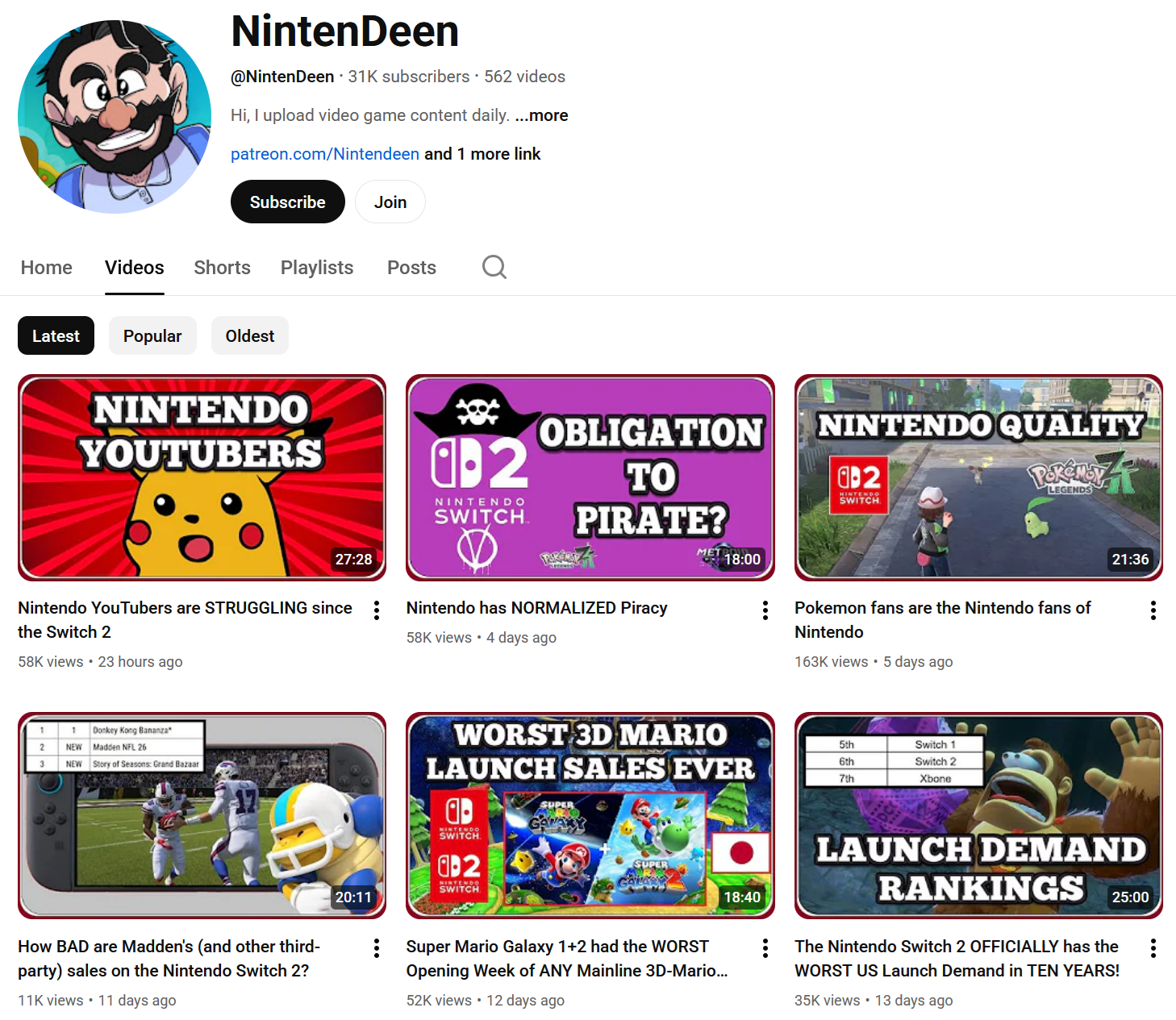
Task: Go to the Home tab
Action: pyautogui.click(x=47, y=268)
